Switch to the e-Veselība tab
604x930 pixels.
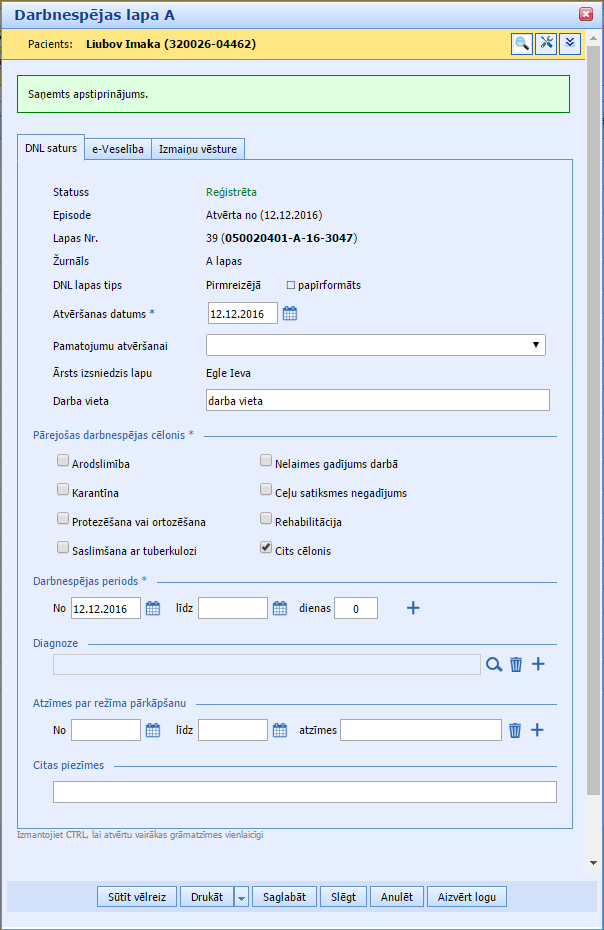tap(118, 149)
